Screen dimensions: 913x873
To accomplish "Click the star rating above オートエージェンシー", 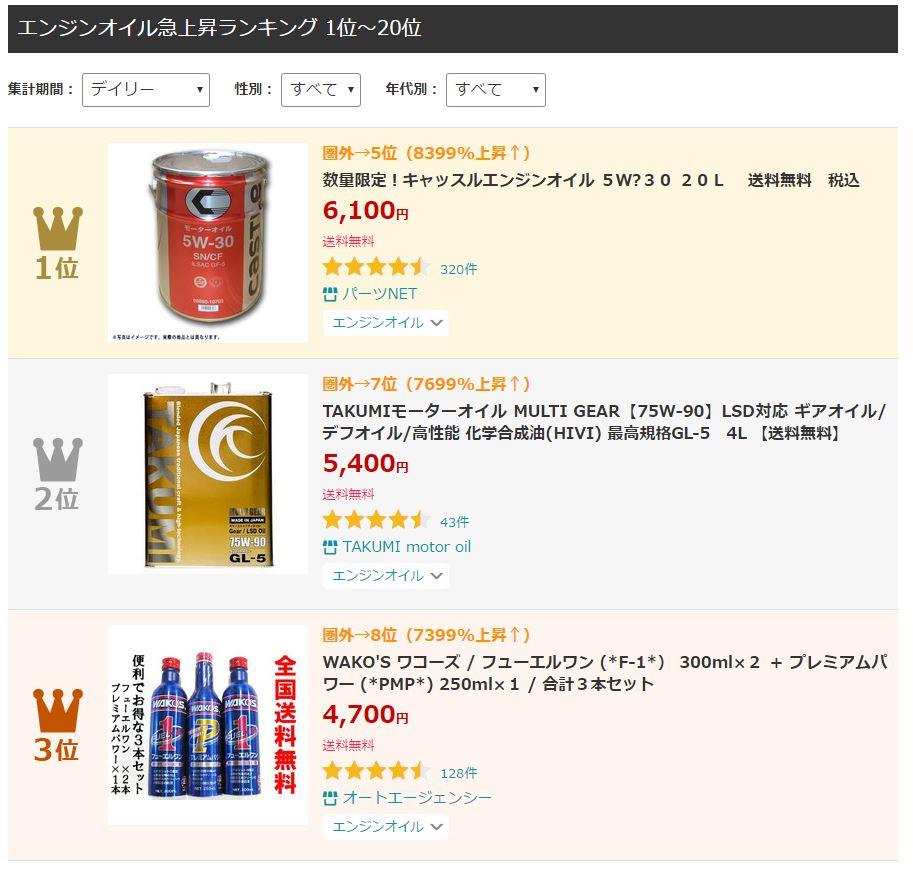I will pos(377,771).
